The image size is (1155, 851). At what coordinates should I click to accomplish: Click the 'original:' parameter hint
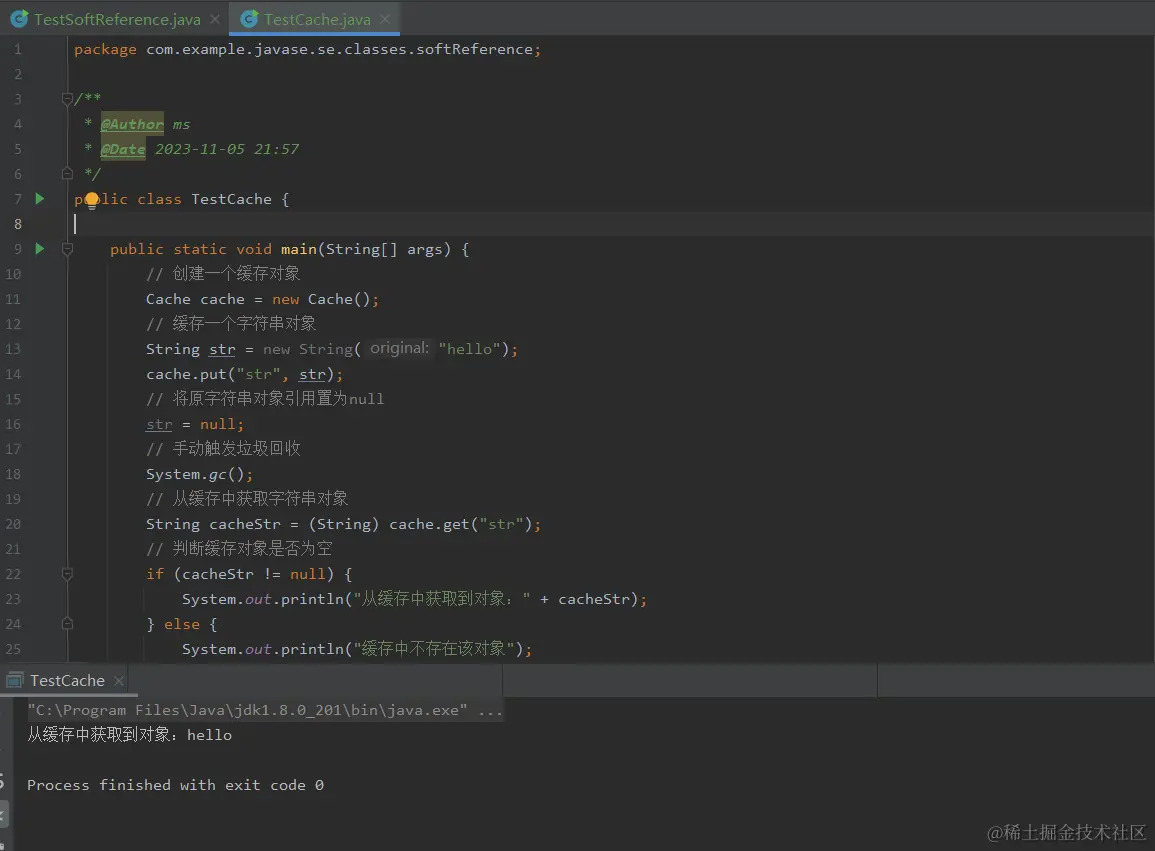click(x=399, y=349)
